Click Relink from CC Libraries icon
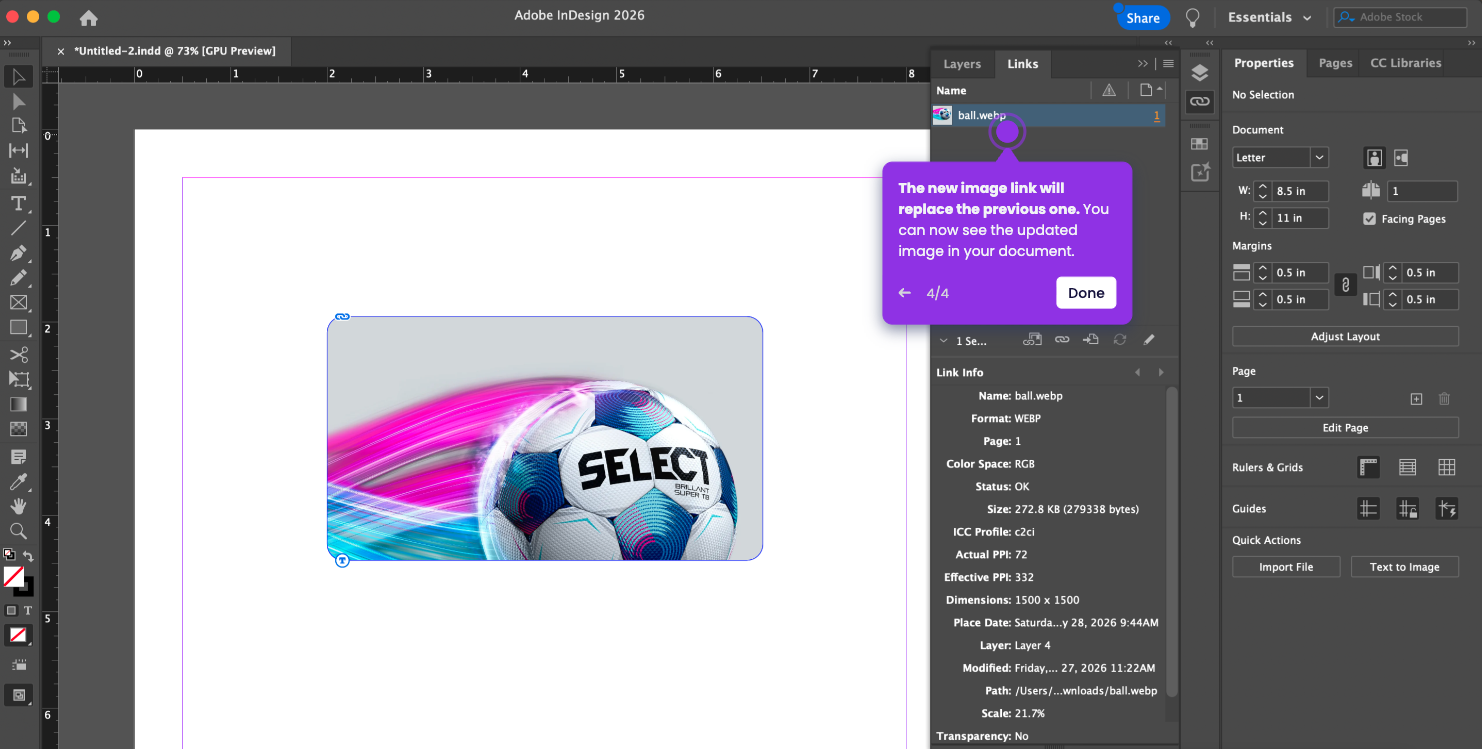The height and width of the screenshot is (749, 1482). click(x=1033, y=340)
